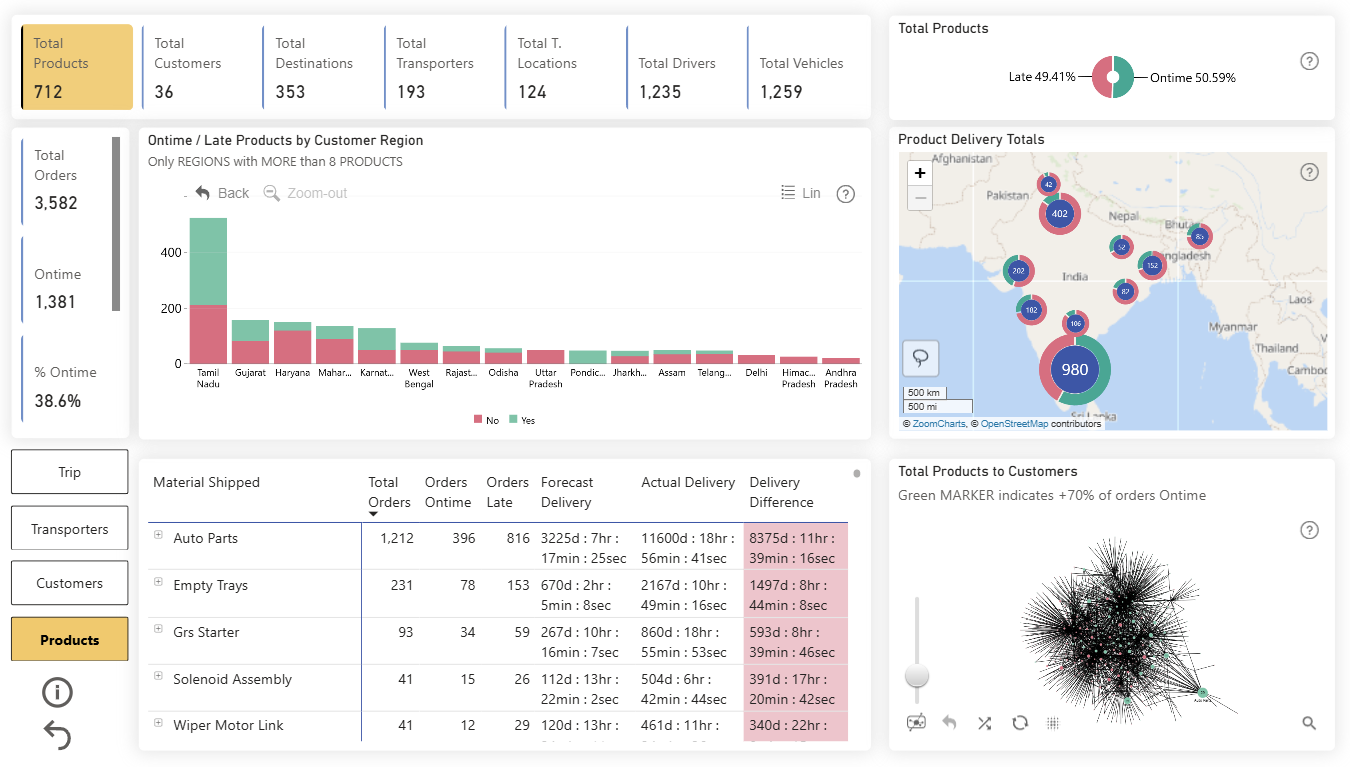The width and height of the screenshot is (1350, 767).
Task: Open help on the Product Delivery Totals map
Action: pos(1309,172)
